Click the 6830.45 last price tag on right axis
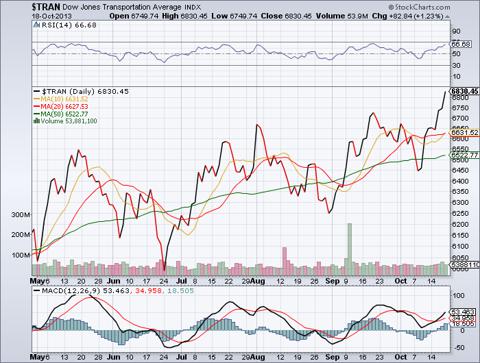 point(465,91)
